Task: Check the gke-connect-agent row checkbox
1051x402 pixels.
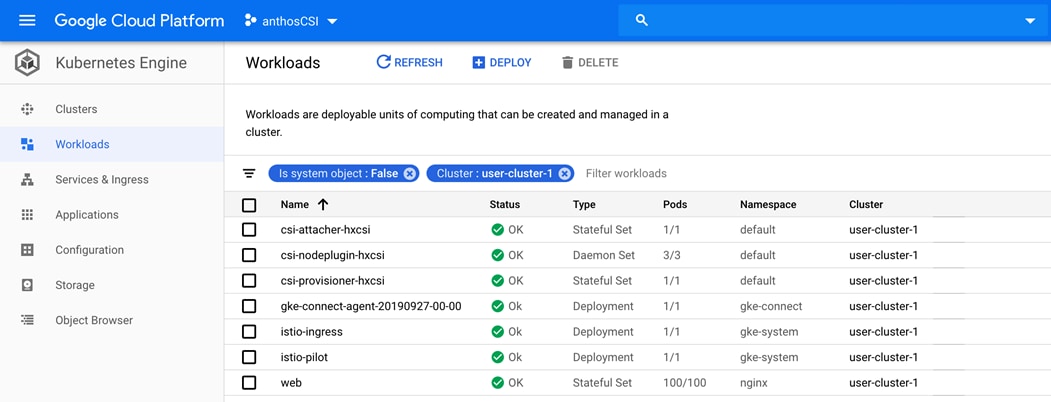Action: tap(249, 306)
